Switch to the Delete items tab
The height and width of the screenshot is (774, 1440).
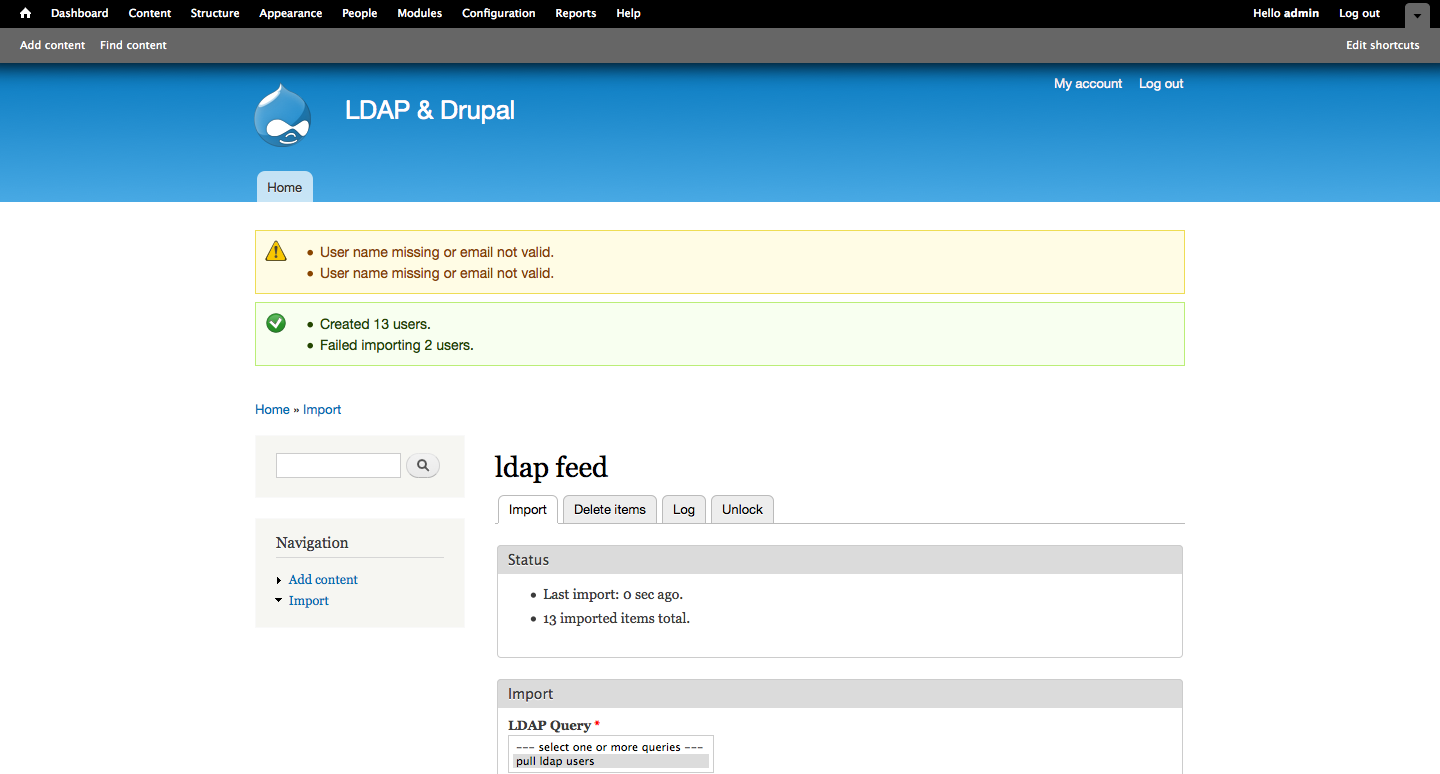click(610, 509)
